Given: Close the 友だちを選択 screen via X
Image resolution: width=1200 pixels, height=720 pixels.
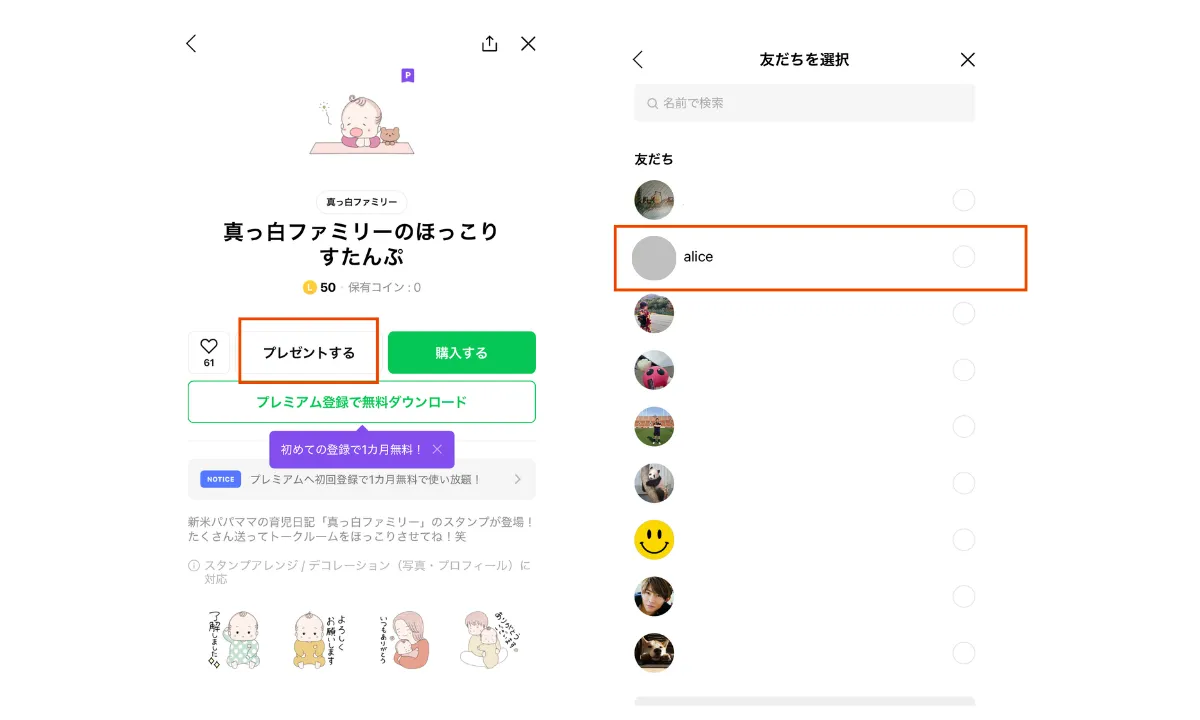Looking at the screenshot, I should 966,59.
